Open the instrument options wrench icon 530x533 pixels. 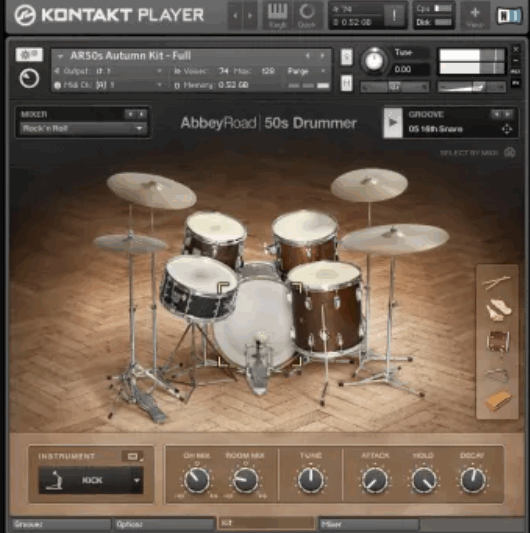click(x=29, y=55)
